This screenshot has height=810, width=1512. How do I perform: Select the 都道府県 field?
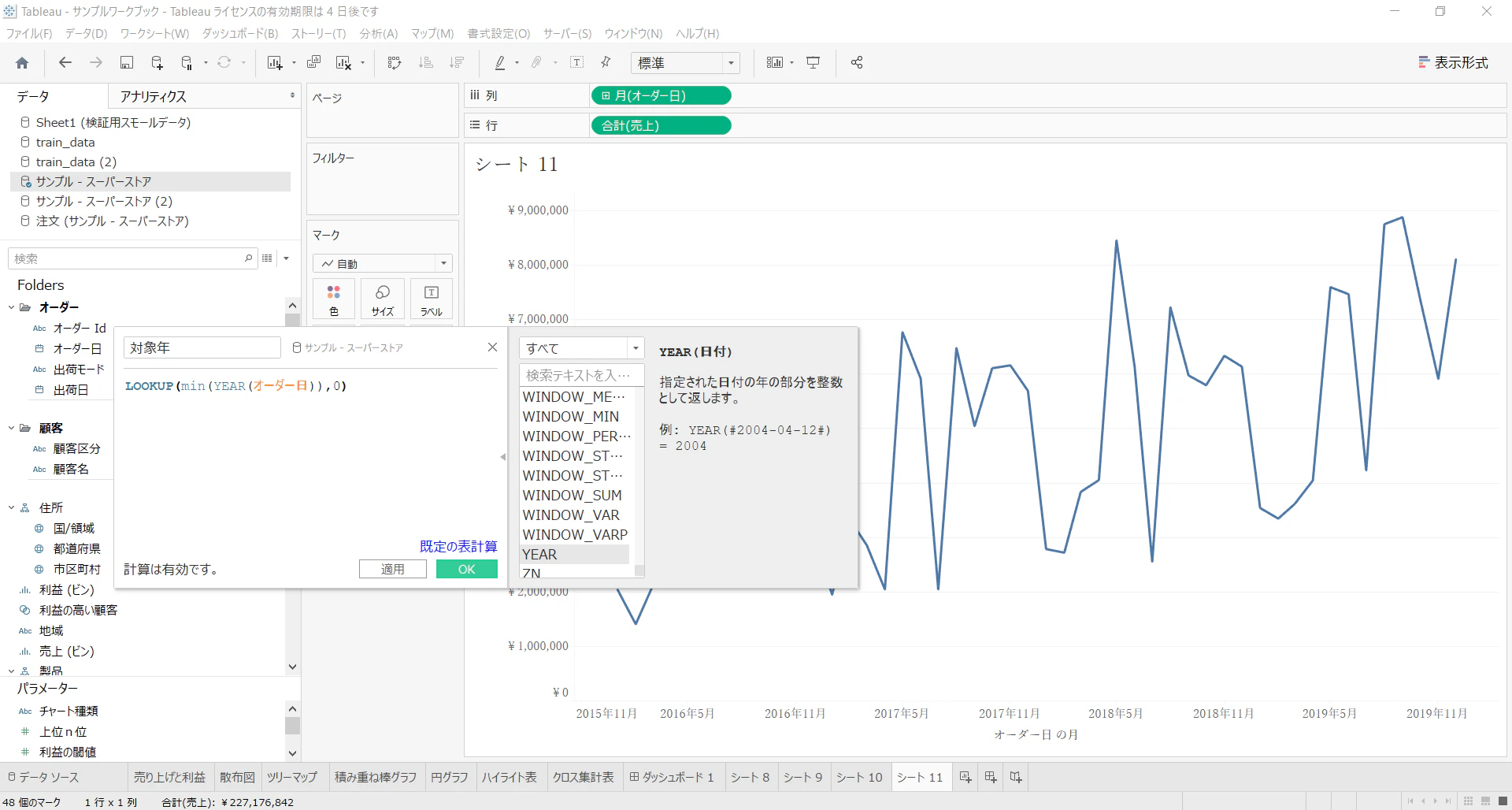tap(76, 549)
